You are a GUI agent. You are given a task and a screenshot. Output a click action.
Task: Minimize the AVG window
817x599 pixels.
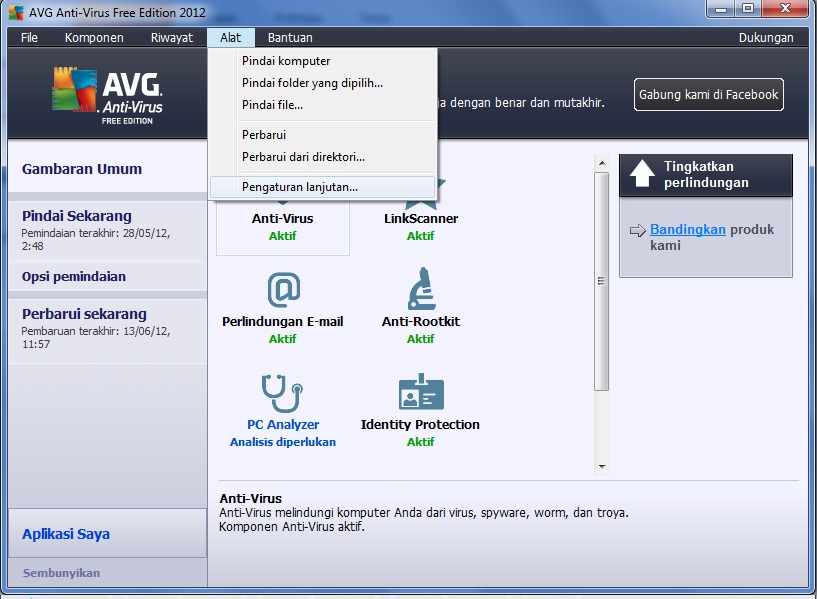click(721, 9)
